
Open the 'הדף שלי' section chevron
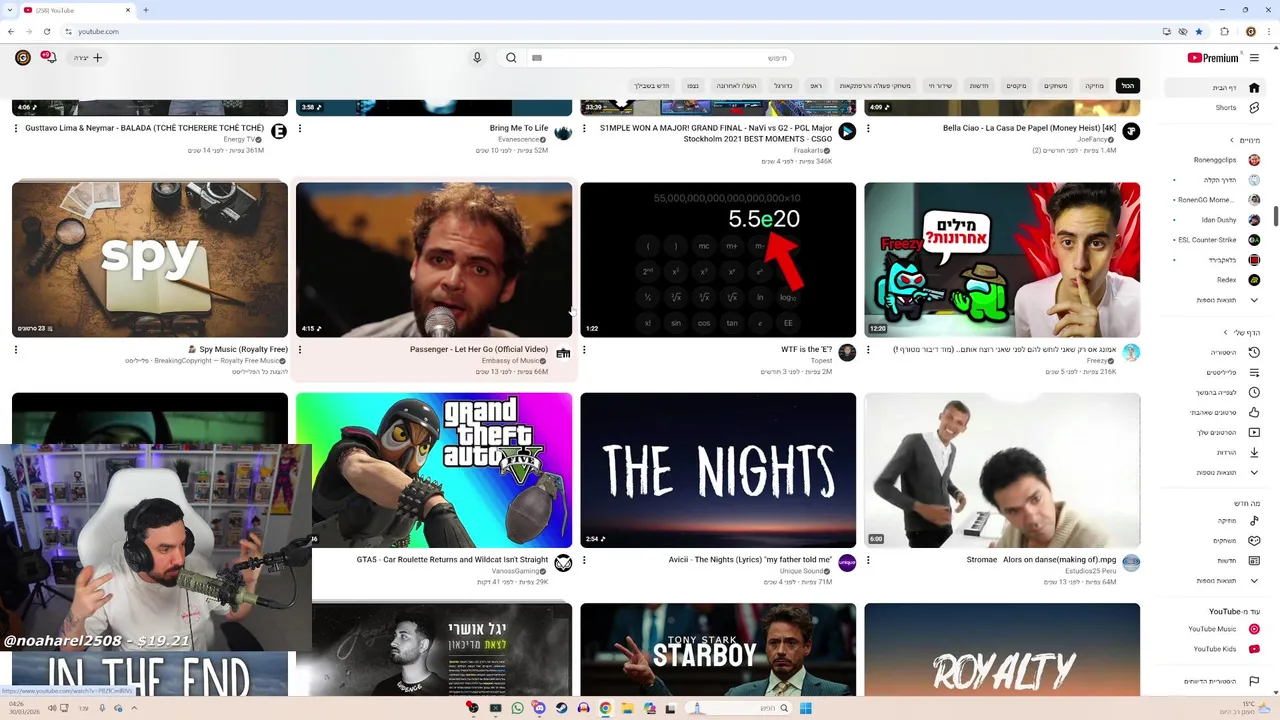point(1225,332)
